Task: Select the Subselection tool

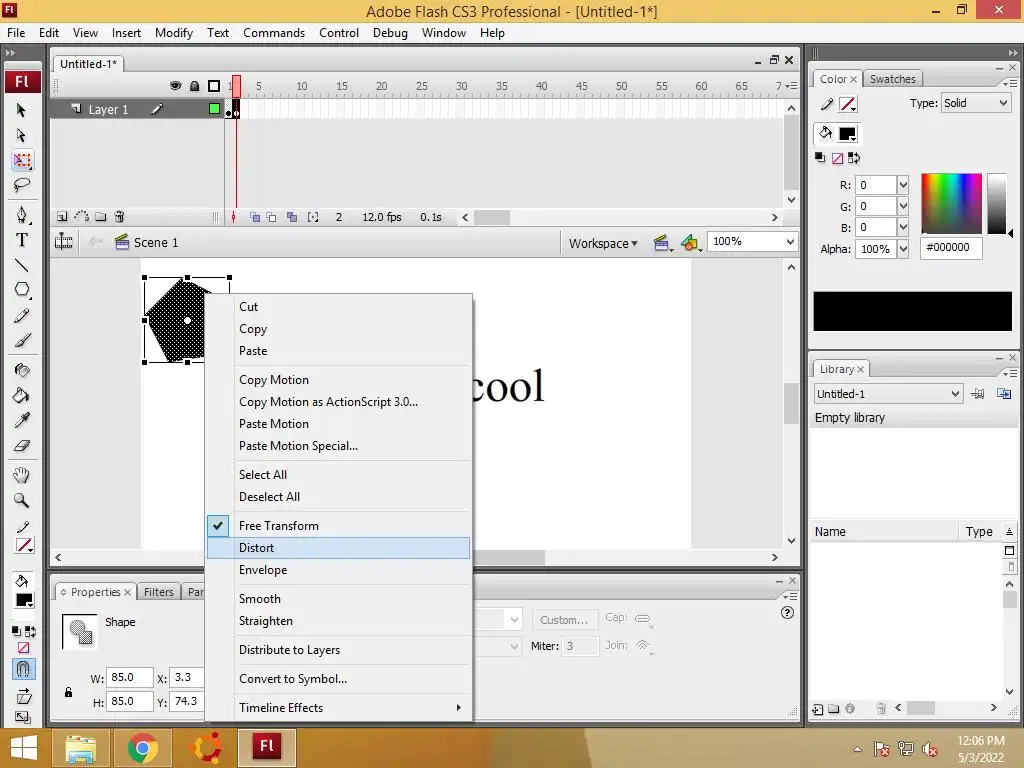Action: (x=21, y=135)
